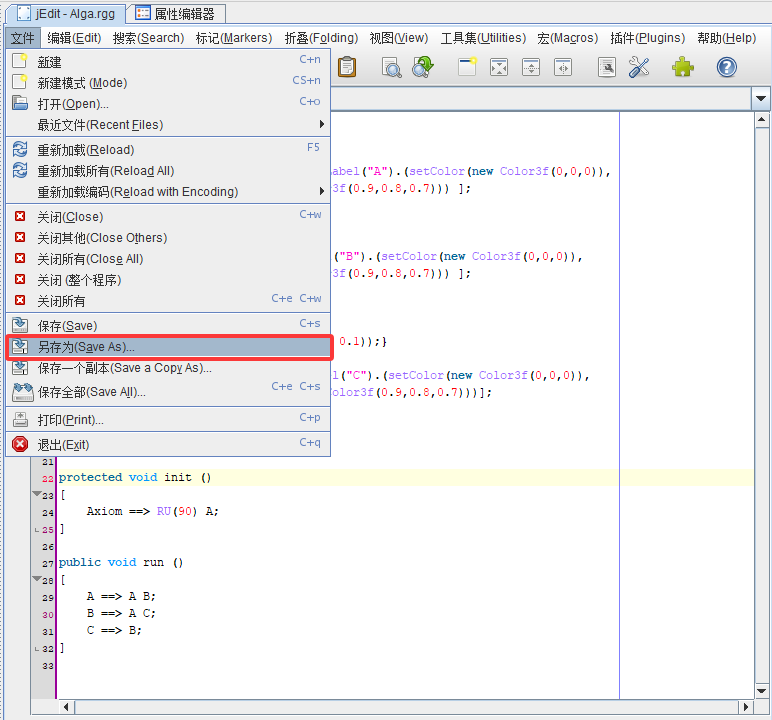This screenshot has width=772, height=720.
Task: Click the vertical scrollbar down arrow
Action: (762, 690)
